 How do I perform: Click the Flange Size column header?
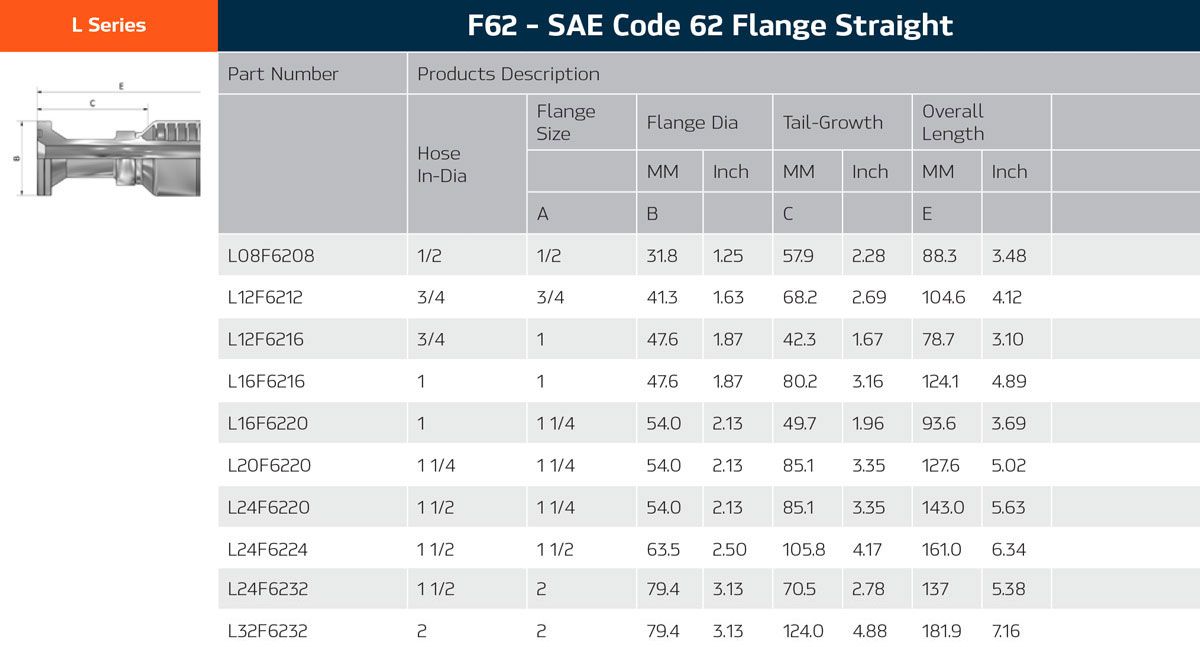566,123
